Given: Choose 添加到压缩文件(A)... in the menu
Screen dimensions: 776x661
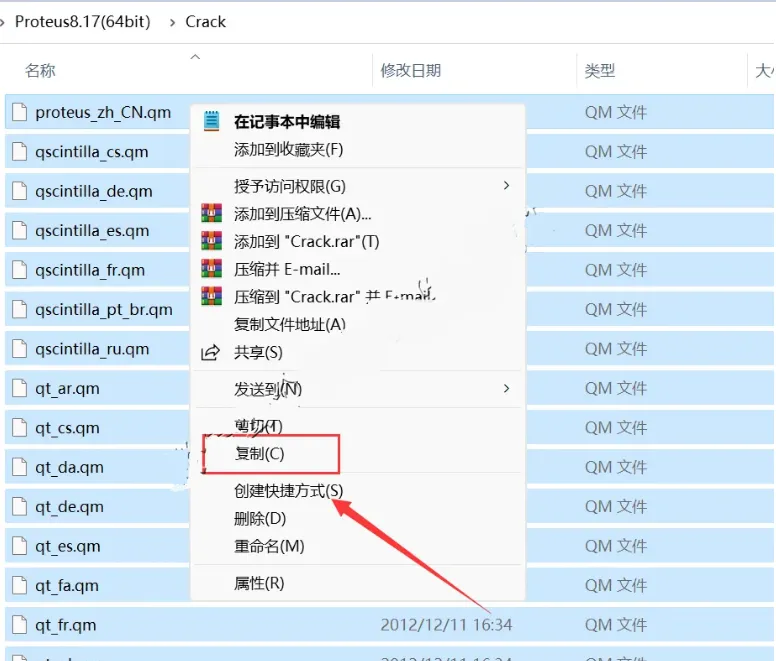Looking at the screenshot, I should coord(302,214).
